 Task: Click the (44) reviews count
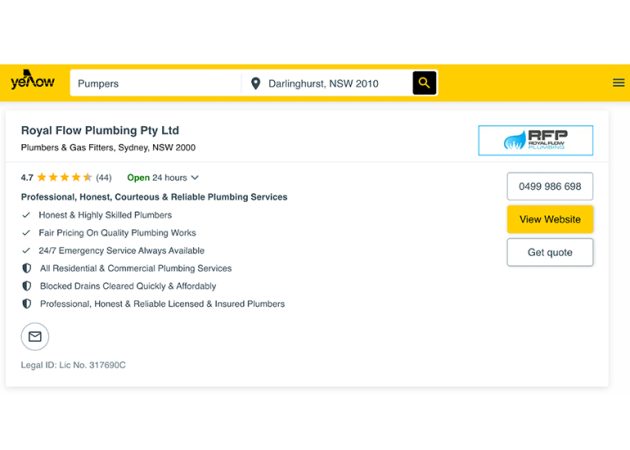tap(104, 178)
